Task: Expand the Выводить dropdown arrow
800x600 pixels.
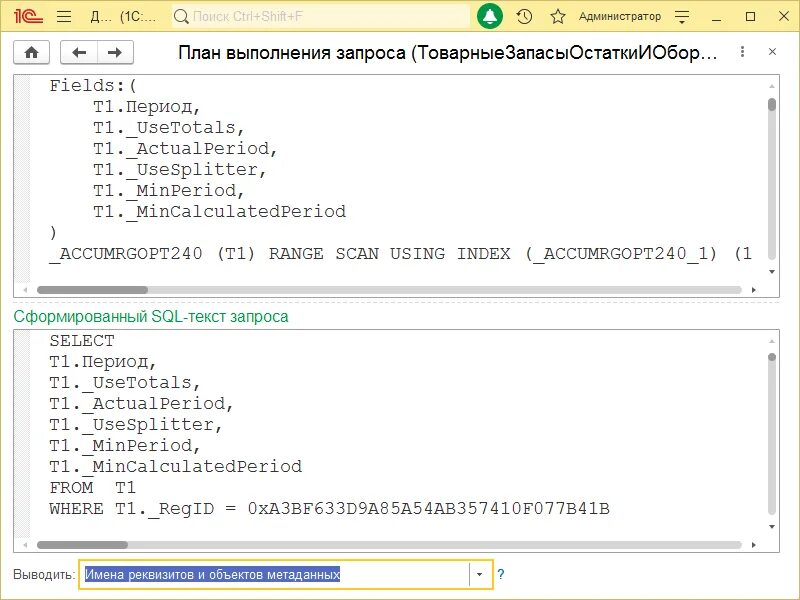Action: [x=480, y=574]
